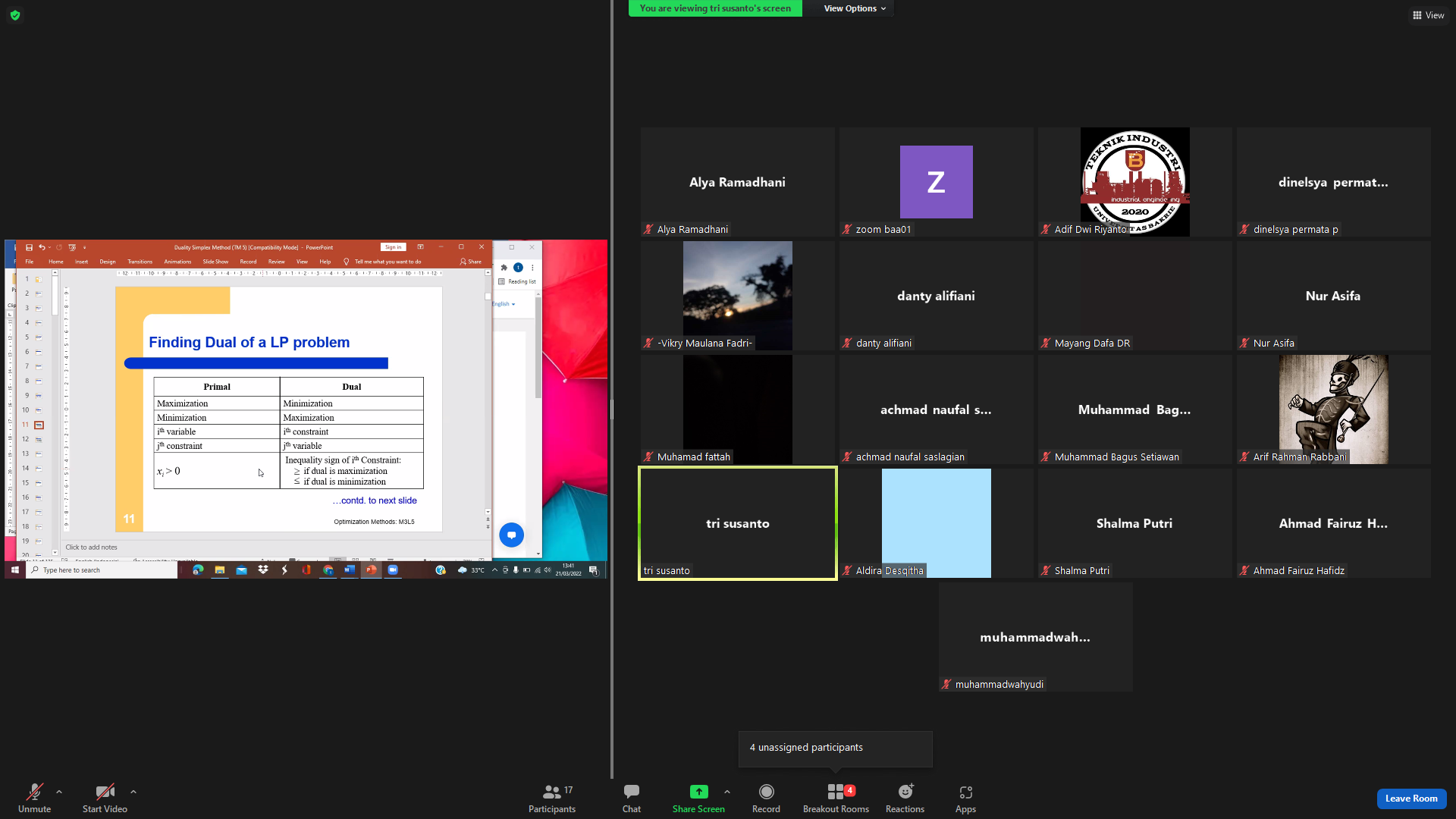Open the Zoom Chat panel
Image resolution: width=1456 pixels, height=819 pixels.
(632, 798)
